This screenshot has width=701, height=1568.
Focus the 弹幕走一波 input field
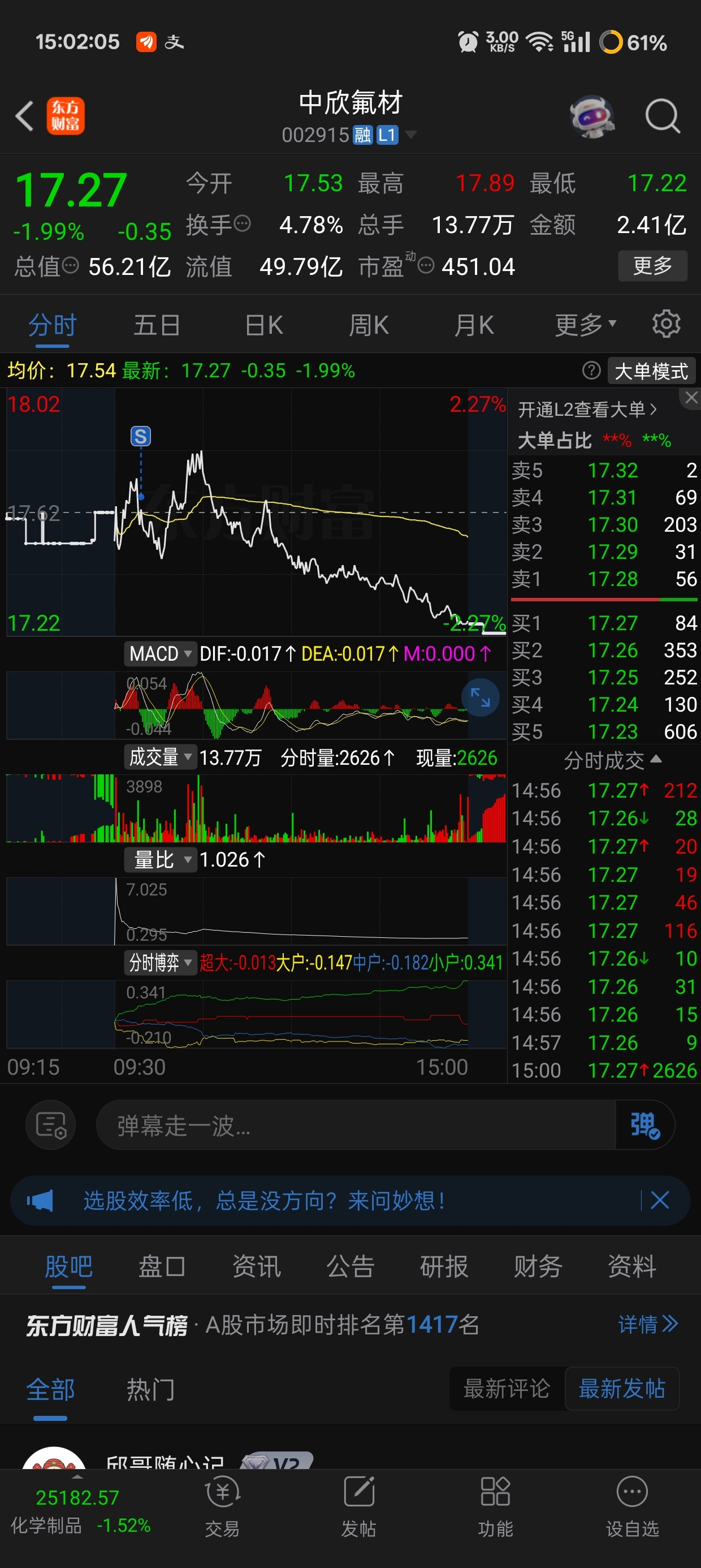(356, 1125)
